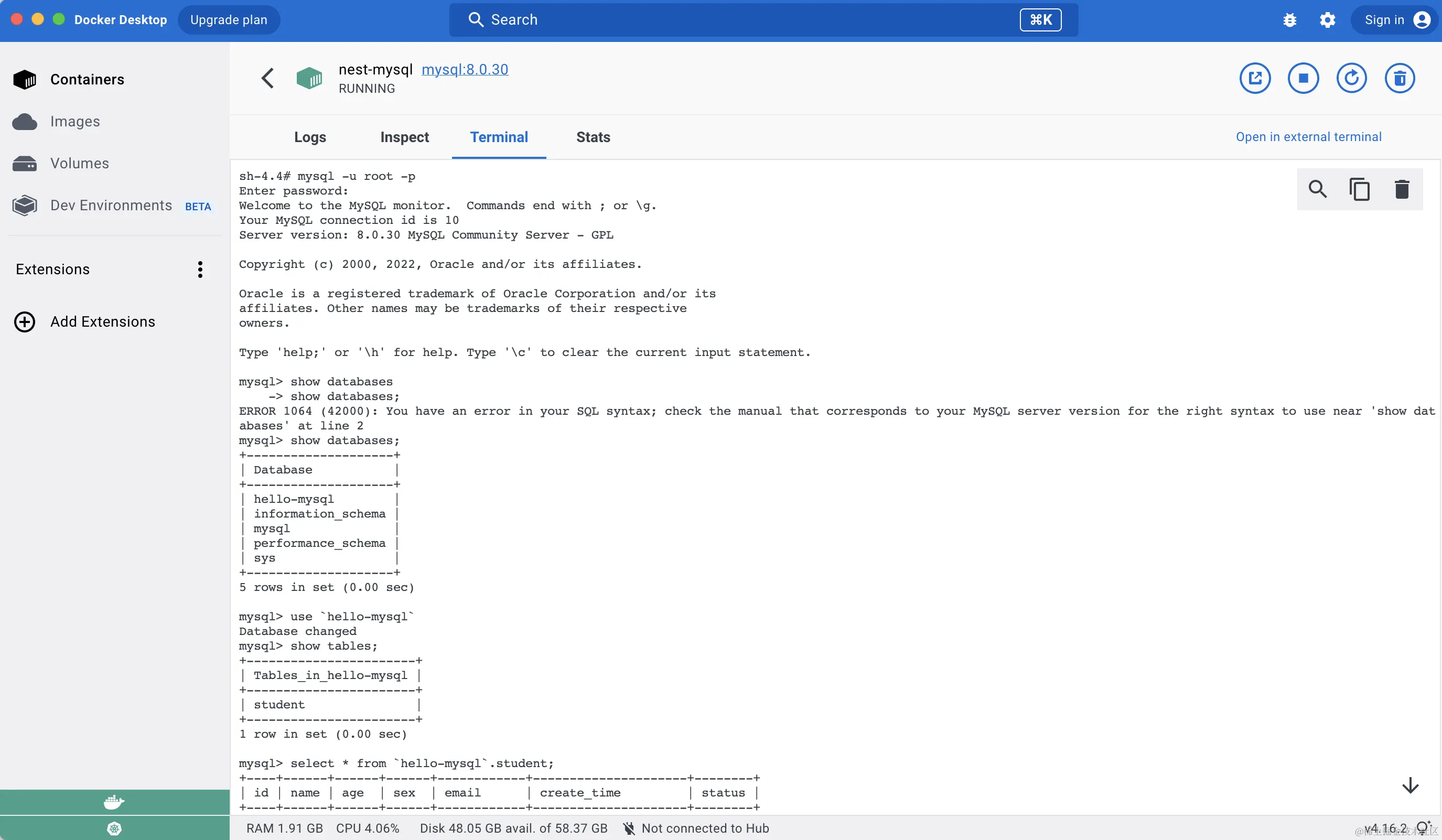Viewport: 1442px width, 840px height.
Task: Select Images in the sidebar
Action: [75, 121]
